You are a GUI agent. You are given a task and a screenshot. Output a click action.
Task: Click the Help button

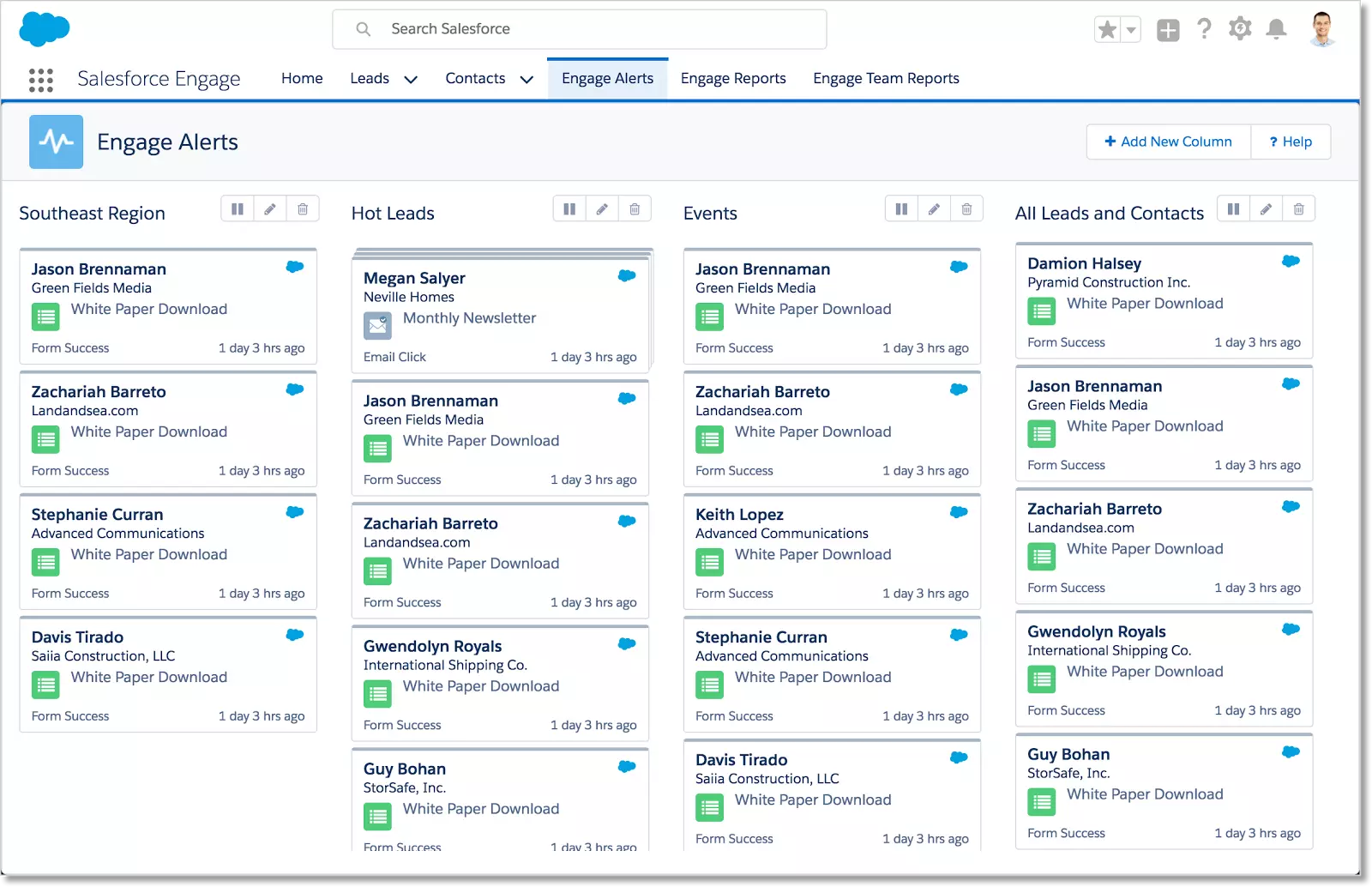coord(1291,142)
